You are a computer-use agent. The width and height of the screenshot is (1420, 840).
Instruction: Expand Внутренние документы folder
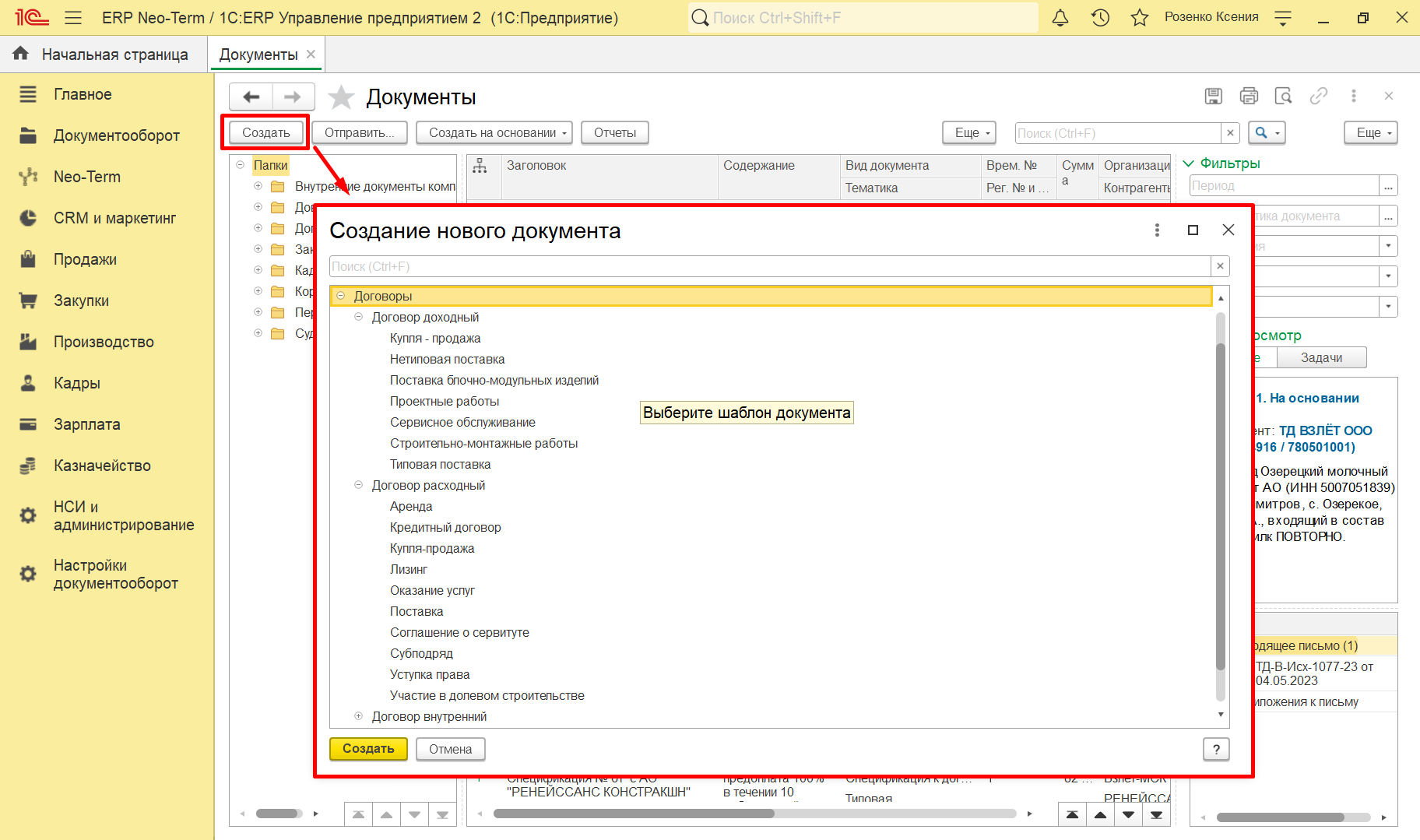click(258, 186)
